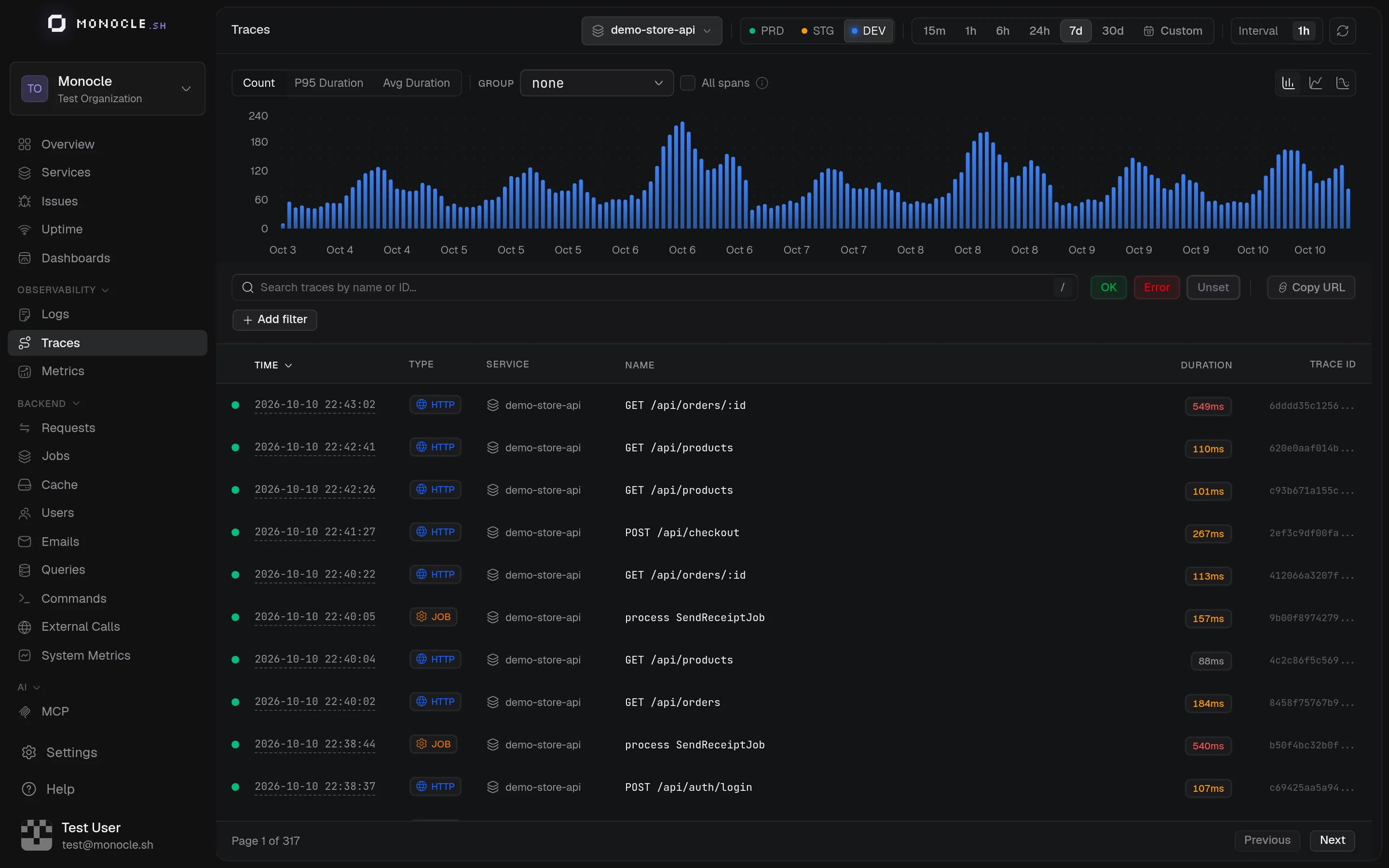Collapse the Backend section

(48, 404)
